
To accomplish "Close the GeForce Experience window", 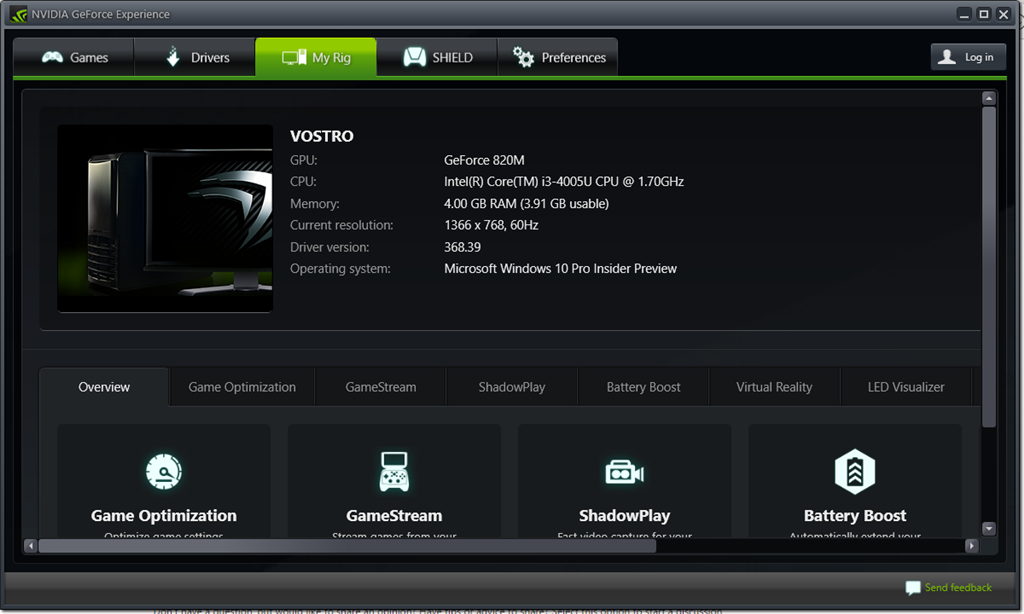I will (1003, 14).
